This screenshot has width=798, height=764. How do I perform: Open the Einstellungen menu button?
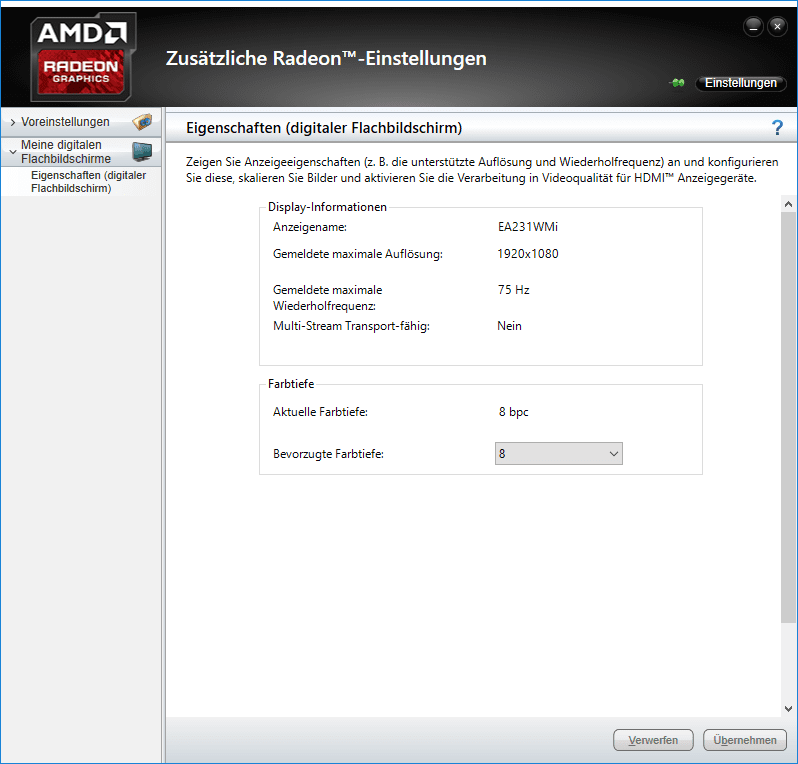click(x=740, y=83)
